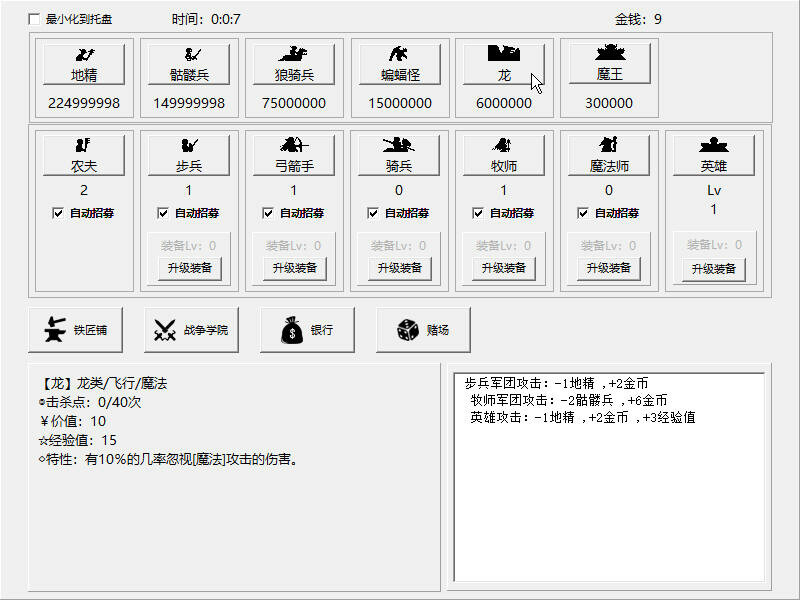Select the 龙 dragon enemy icon

pyautogui.click(x=504, y=62)
